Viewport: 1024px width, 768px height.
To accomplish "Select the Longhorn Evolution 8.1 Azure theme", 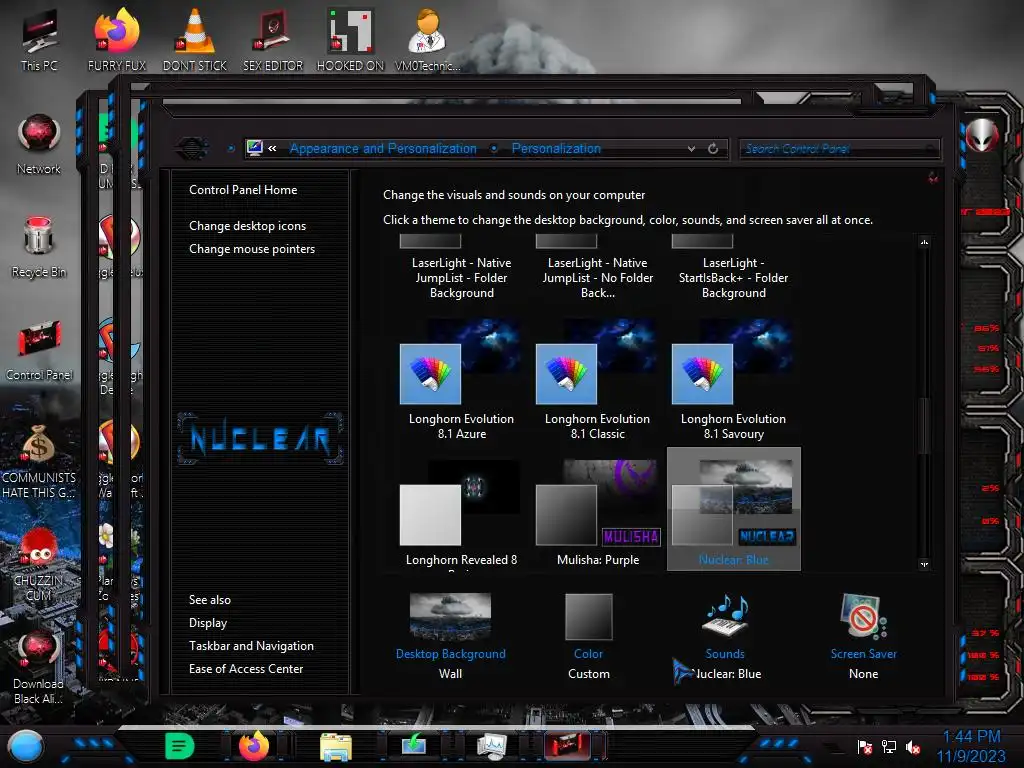I will pos(461,379).
